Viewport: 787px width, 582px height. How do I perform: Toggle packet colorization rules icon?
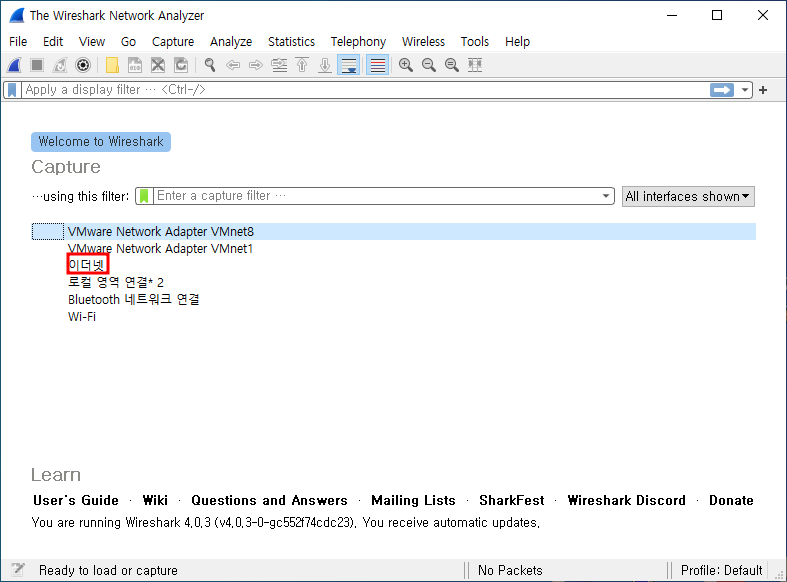[x=377, y=65]
